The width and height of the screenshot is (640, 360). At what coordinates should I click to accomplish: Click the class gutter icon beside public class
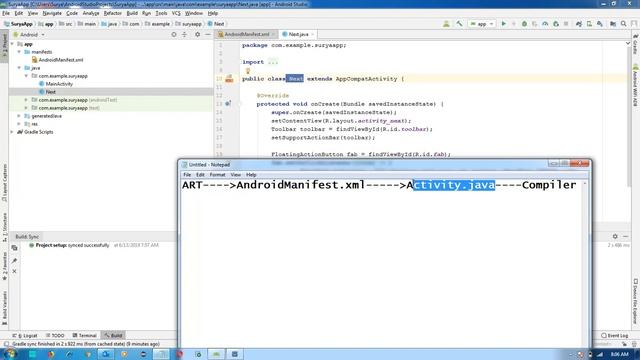click(x=229, y=79)
